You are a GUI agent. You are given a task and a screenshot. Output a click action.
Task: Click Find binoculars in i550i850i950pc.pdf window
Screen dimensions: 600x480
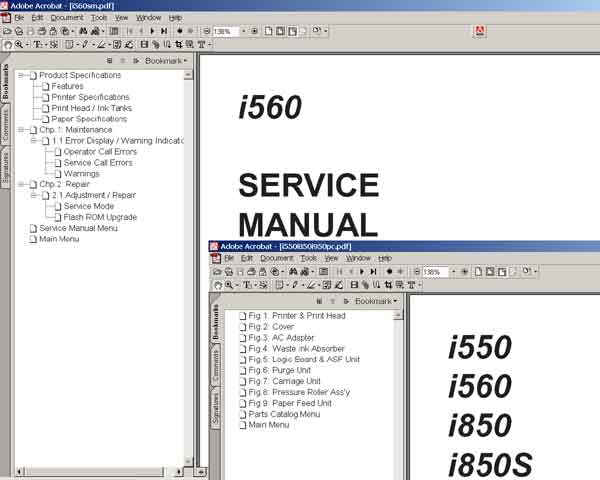pos(293,271)
